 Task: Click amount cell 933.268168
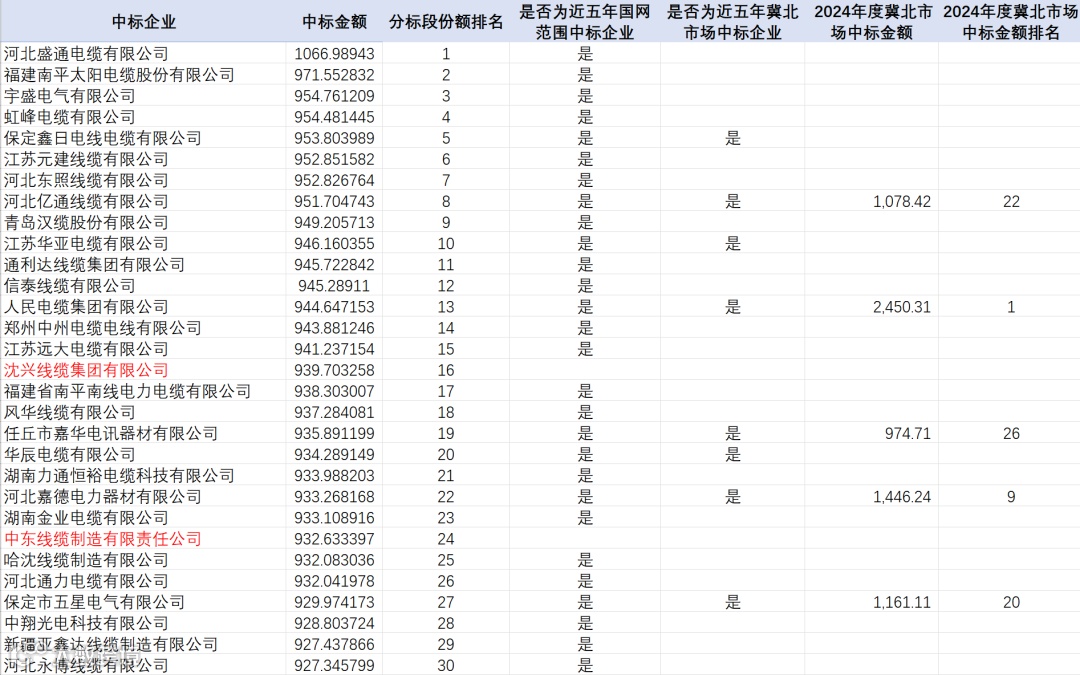coord(334,497)
